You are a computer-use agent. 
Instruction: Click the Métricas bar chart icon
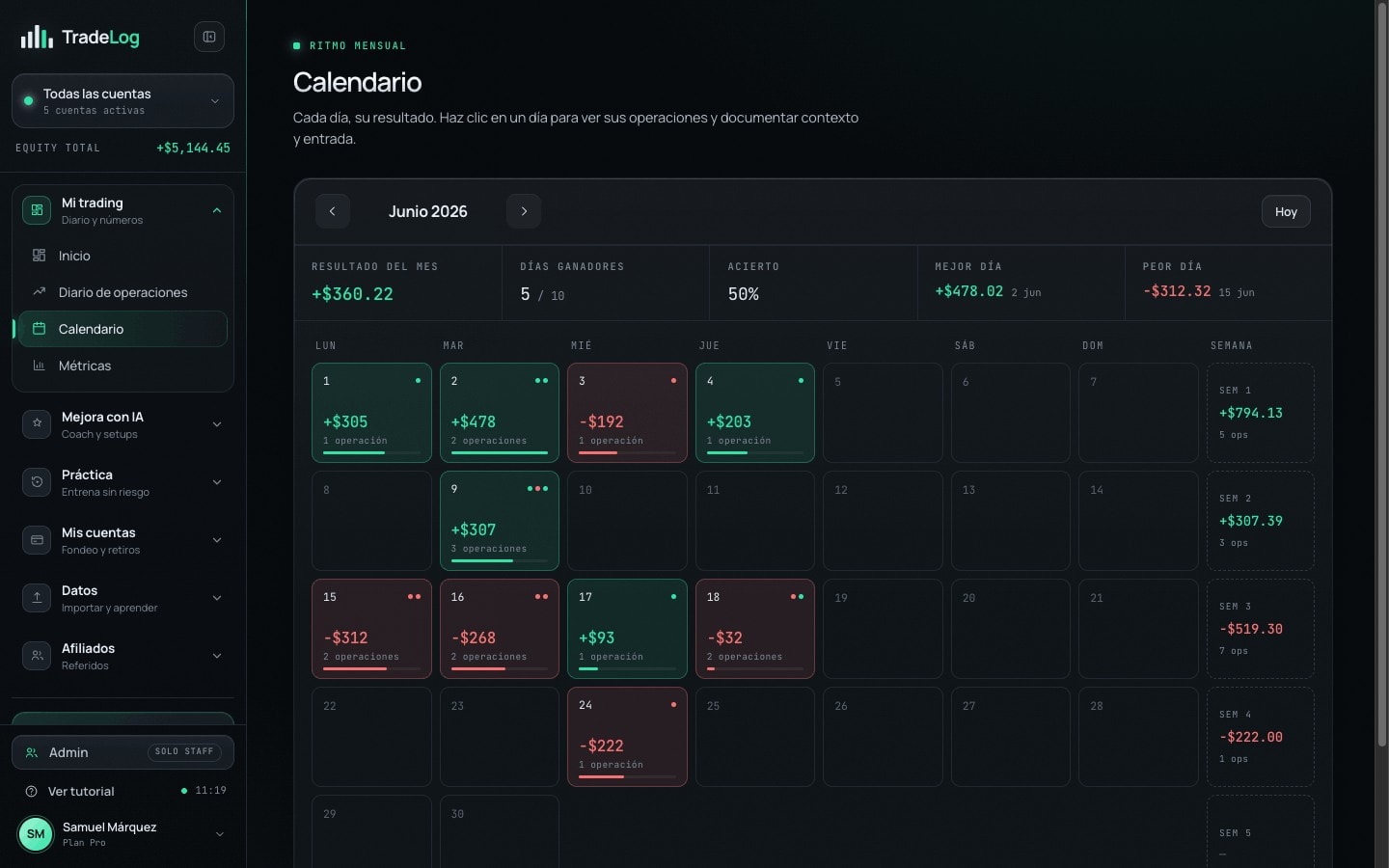(40, 366)
